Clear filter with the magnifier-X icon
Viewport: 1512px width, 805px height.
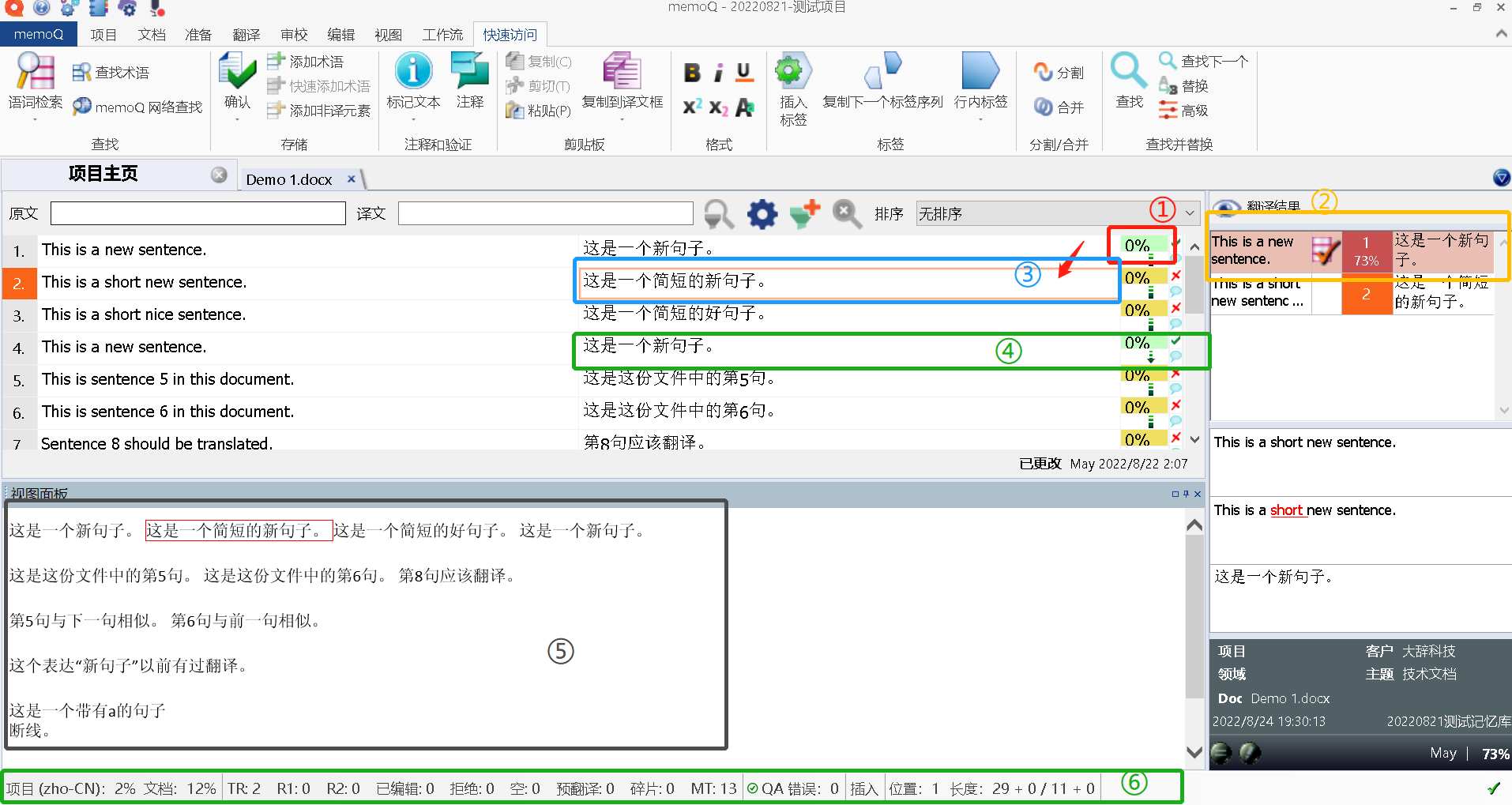coord(847,214)
